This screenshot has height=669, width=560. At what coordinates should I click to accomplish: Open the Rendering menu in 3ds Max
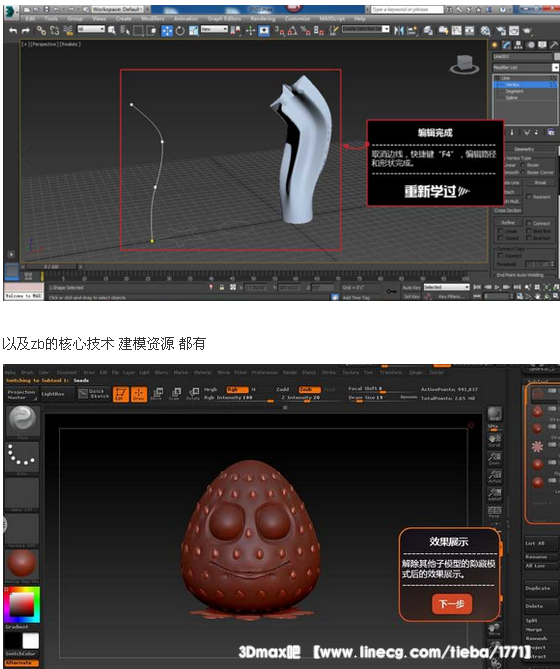coord(263,18)
